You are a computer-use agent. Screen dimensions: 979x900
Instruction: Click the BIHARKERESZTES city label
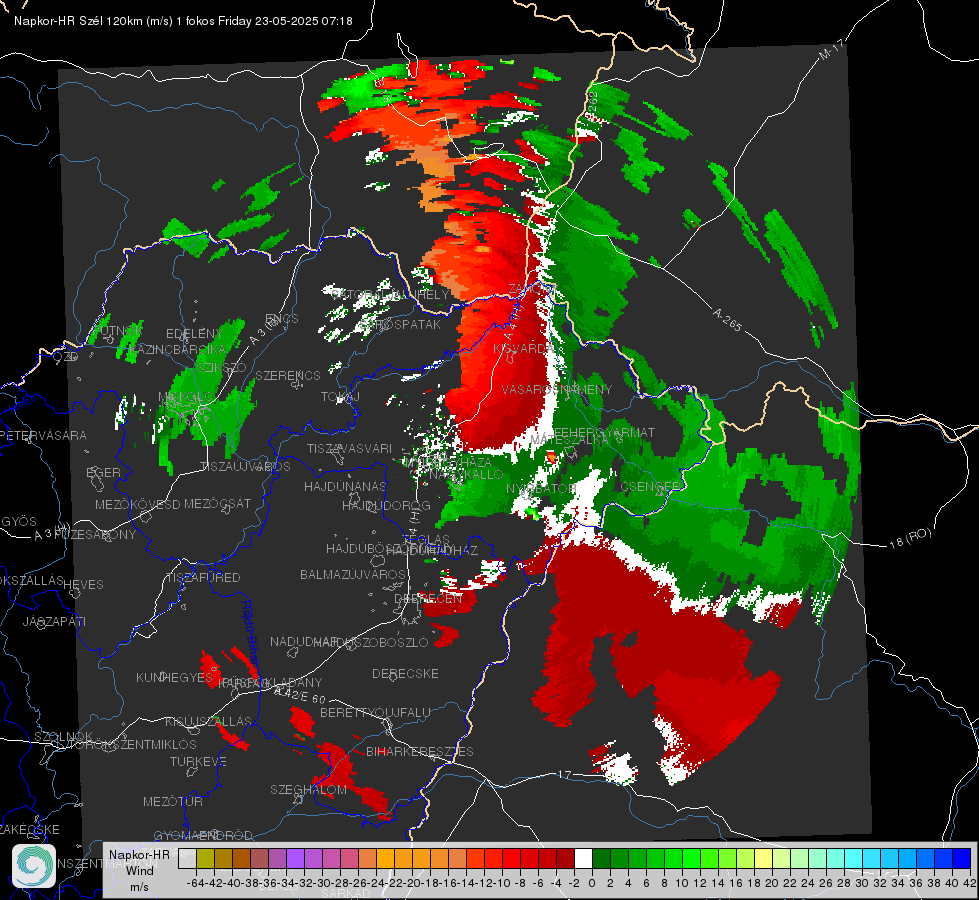click(x=420, y=751)
